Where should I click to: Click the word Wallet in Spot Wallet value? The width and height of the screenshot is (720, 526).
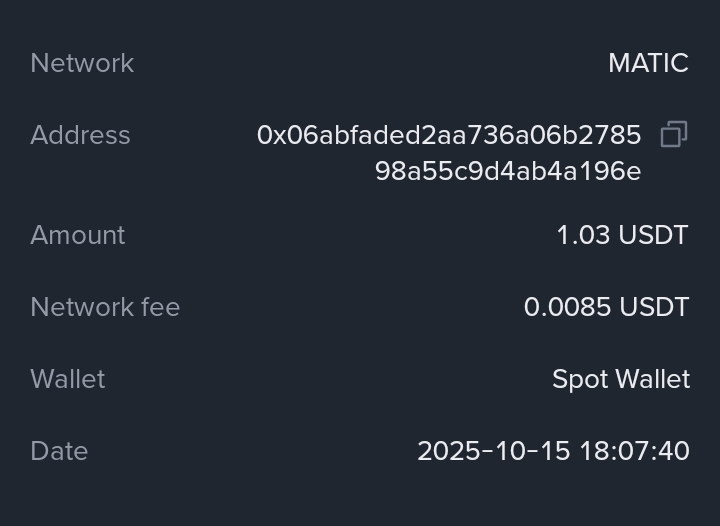(x=652, y=379)
